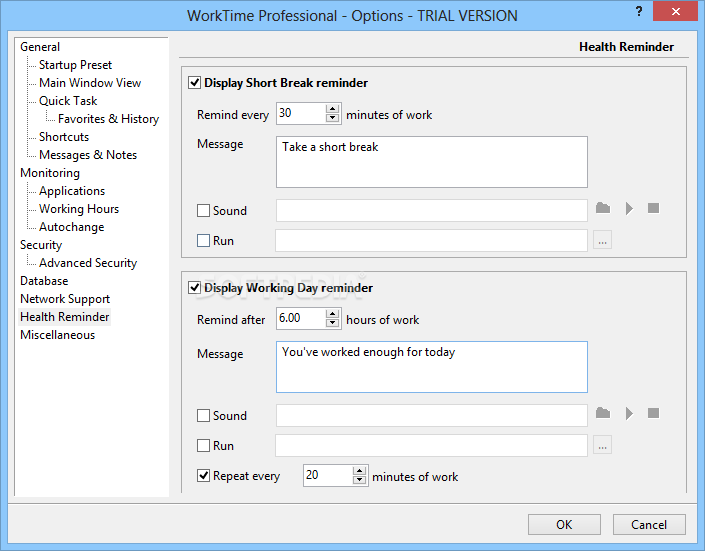Select Security category

click(41, 245)
